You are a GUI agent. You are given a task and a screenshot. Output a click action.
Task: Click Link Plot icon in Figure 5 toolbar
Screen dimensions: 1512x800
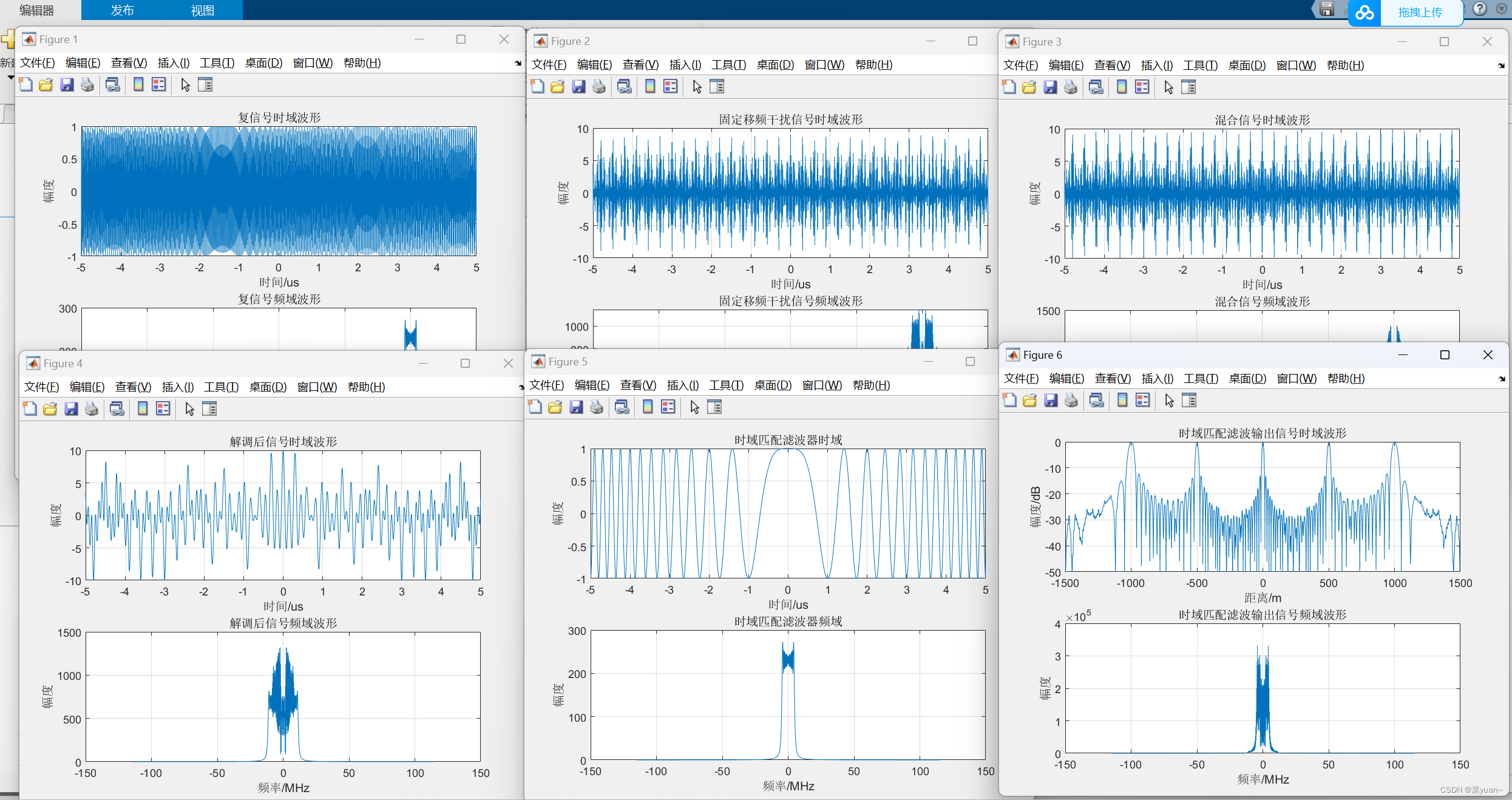(622, 407)
